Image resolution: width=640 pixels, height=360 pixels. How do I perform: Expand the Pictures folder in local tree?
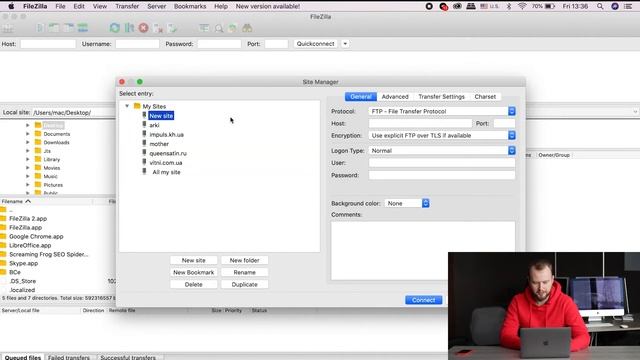click(27, 185)
